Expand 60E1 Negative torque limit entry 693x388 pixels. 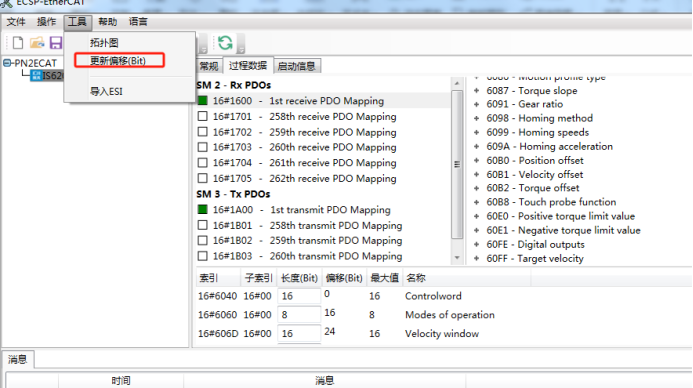476,230
